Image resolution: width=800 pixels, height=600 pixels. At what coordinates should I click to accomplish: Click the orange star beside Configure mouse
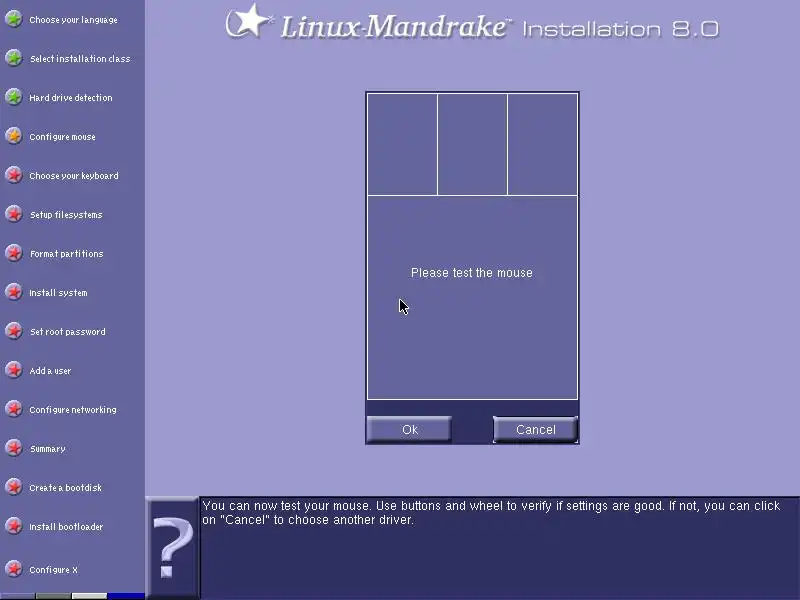[x=14, y=136]
